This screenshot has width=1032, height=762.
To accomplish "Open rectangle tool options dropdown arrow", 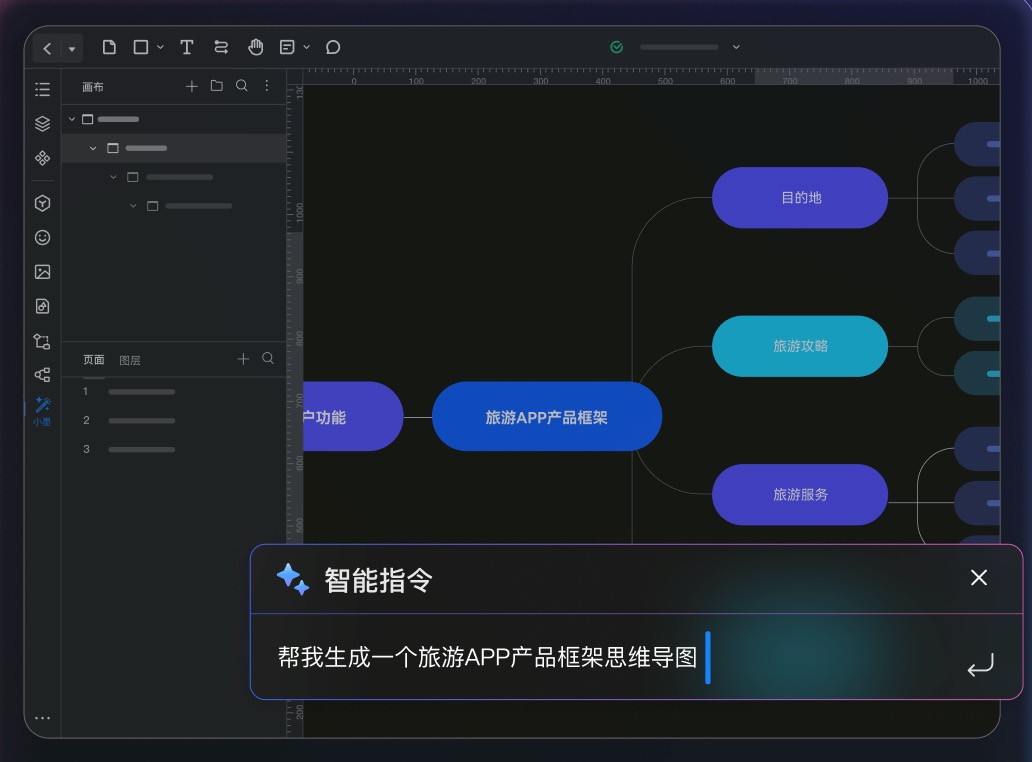I will point(160,47).
